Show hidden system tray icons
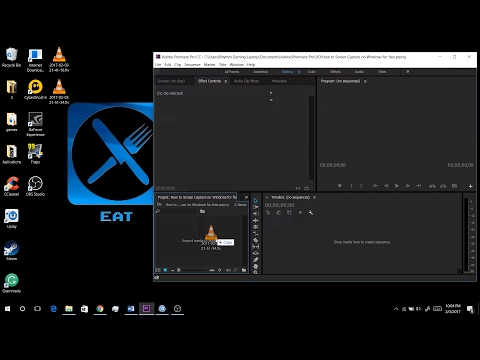Screen dimensions: 480x360 click(396, 309)
